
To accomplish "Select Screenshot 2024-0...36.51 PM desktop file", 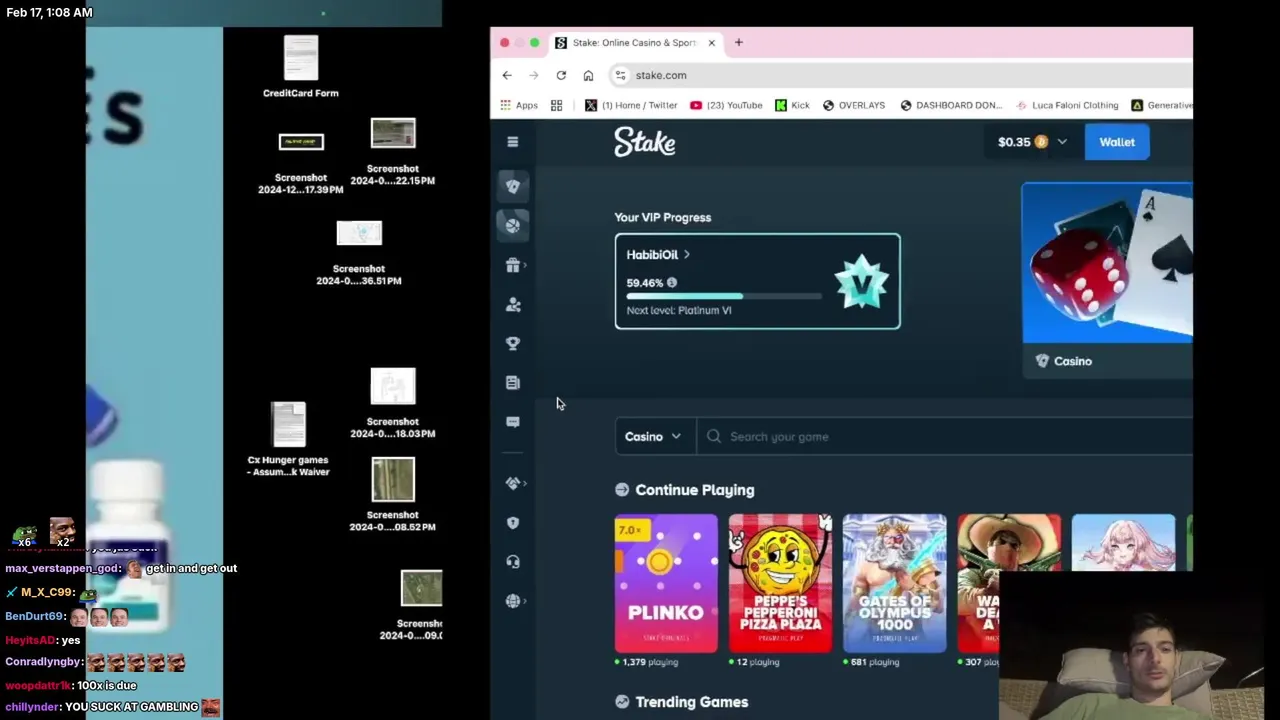I will [x=359, y=253].
